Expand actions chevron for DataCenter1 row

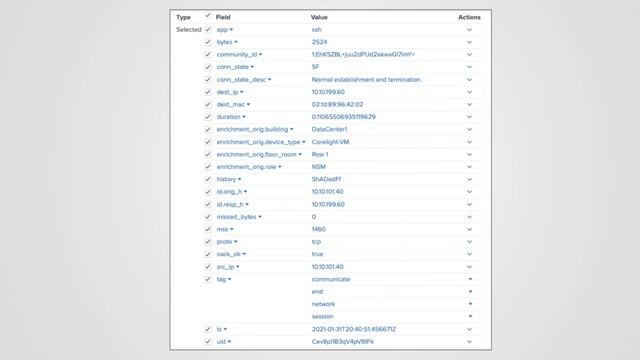(x=469, y=129)
